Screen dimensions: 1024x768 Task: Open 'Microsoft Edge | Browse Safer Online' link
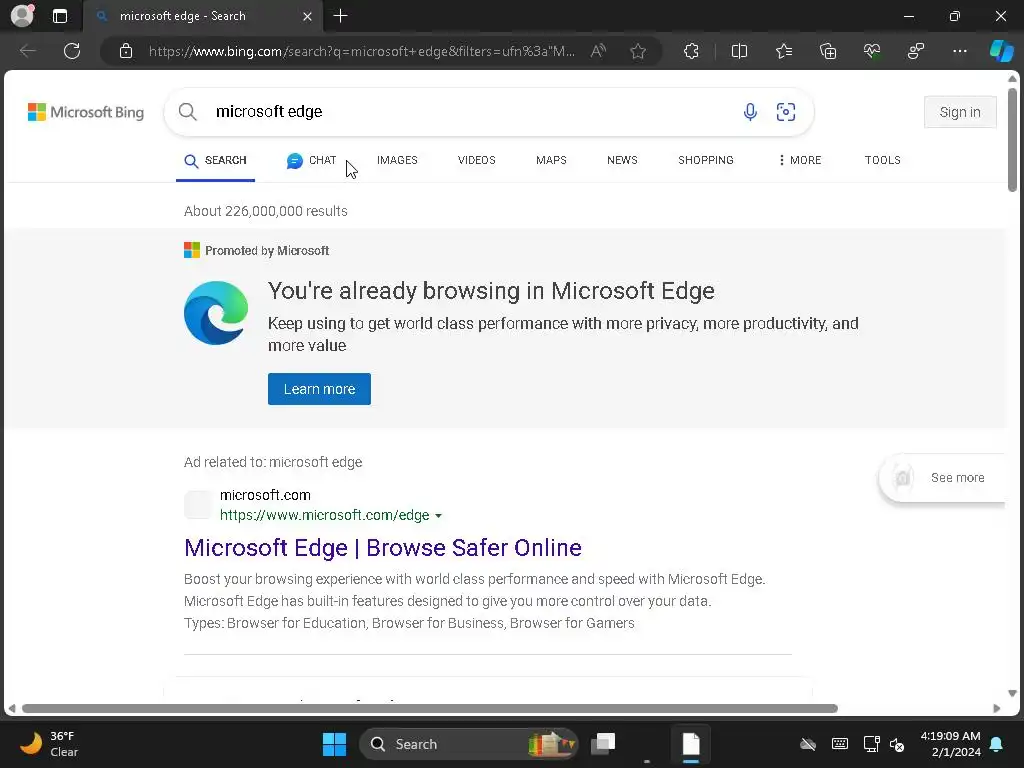(x=383, y=547)
